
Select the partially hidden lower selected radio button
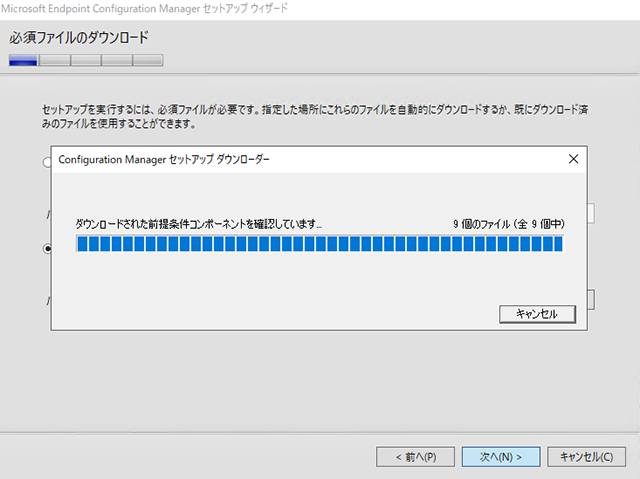pyautogui.click(x=47, y=248)
